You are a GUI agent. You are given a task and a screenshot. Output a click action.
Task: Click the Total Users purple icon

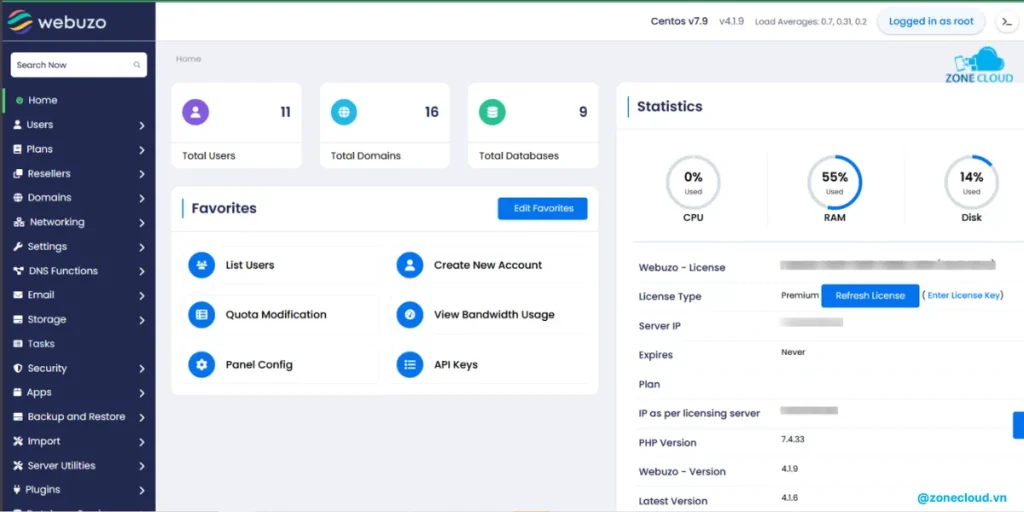click(x=195, y=112)
